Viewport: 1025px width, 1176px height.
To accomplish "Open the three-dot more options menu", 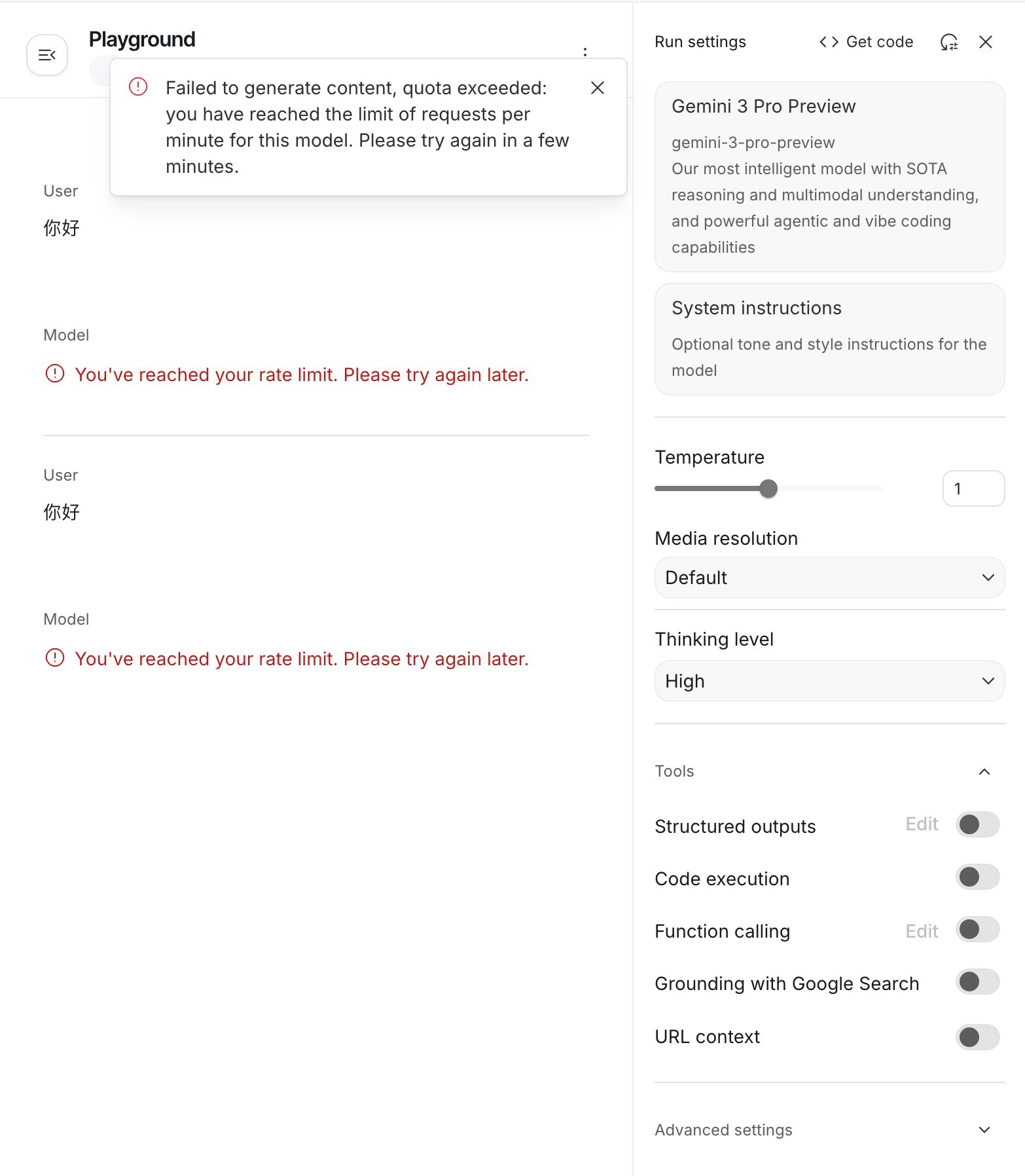I will [x=585, y=52].
